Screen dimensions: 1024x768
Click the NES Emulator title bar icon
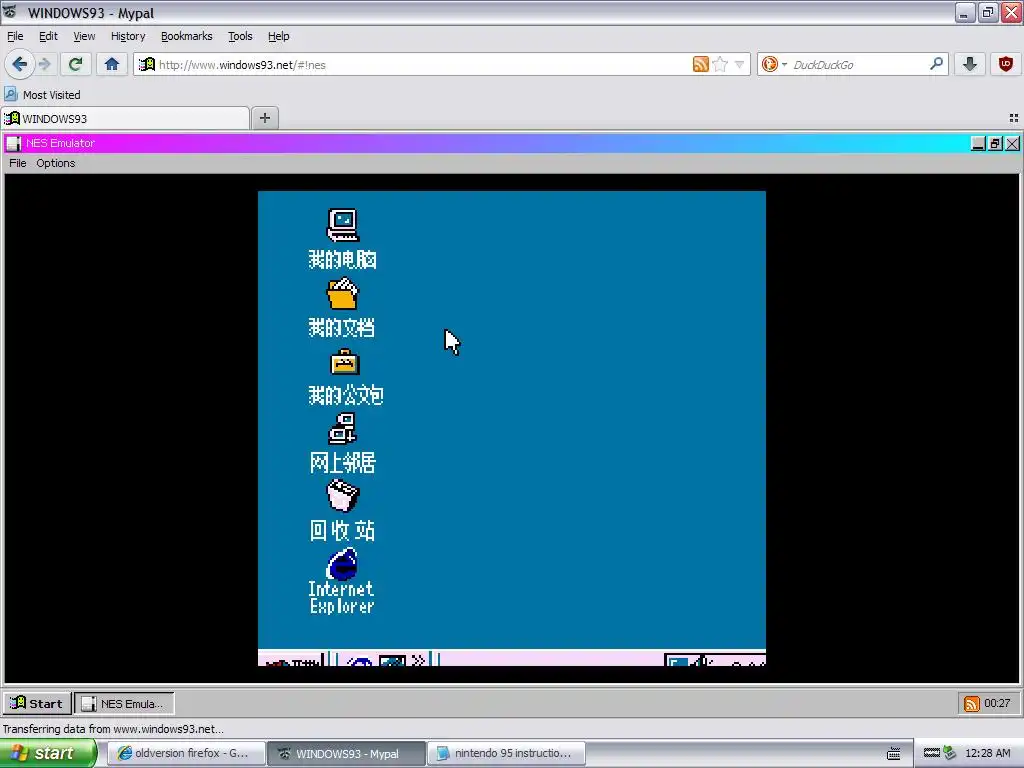coord(14,144)
